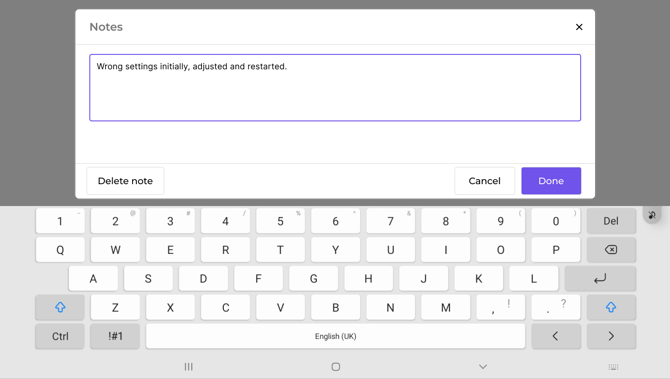Open keyboard switcher icon in navigation bar
670x379 pixels.
tap(613, 367)
